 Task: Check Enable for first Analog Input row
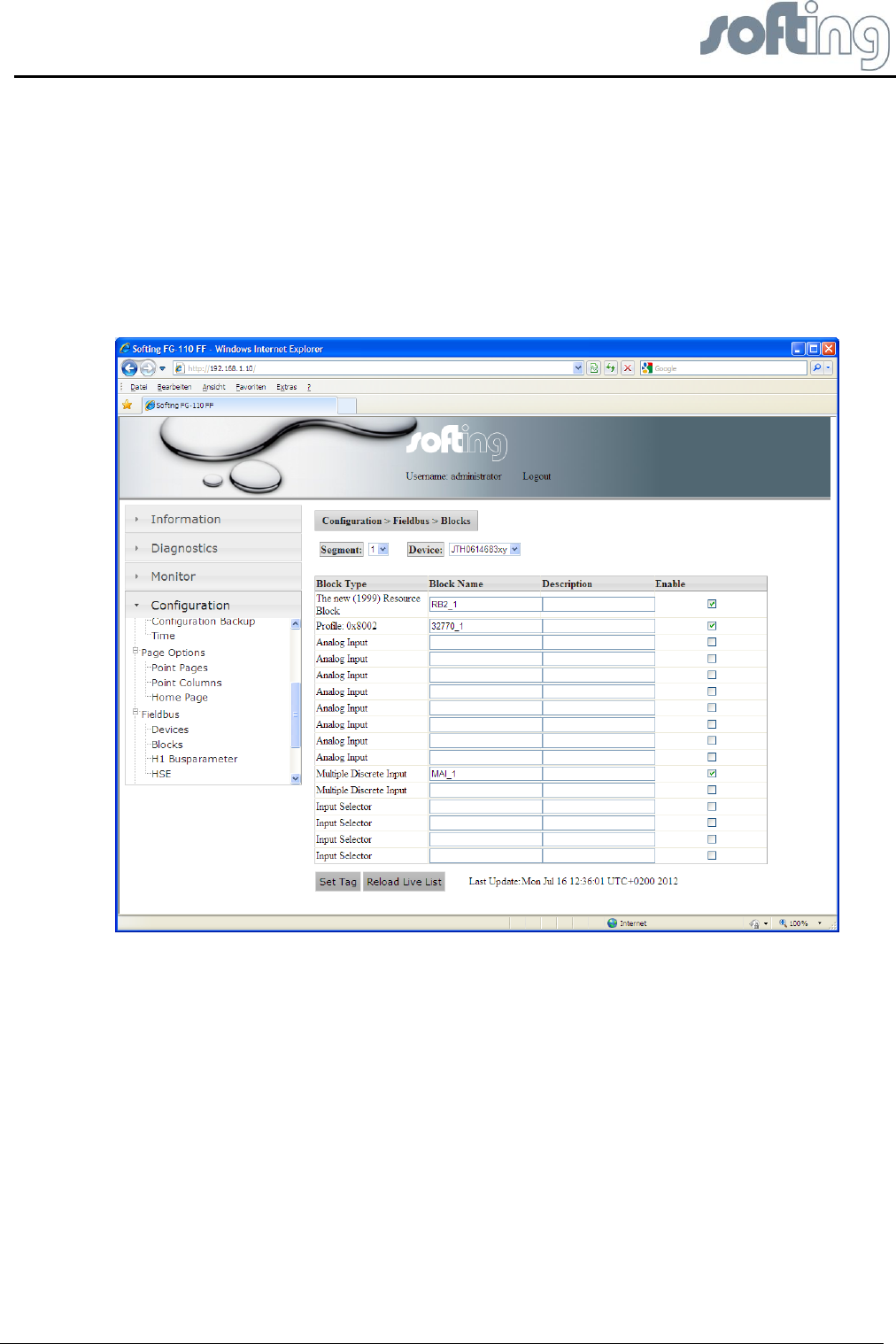coord(712,642)
